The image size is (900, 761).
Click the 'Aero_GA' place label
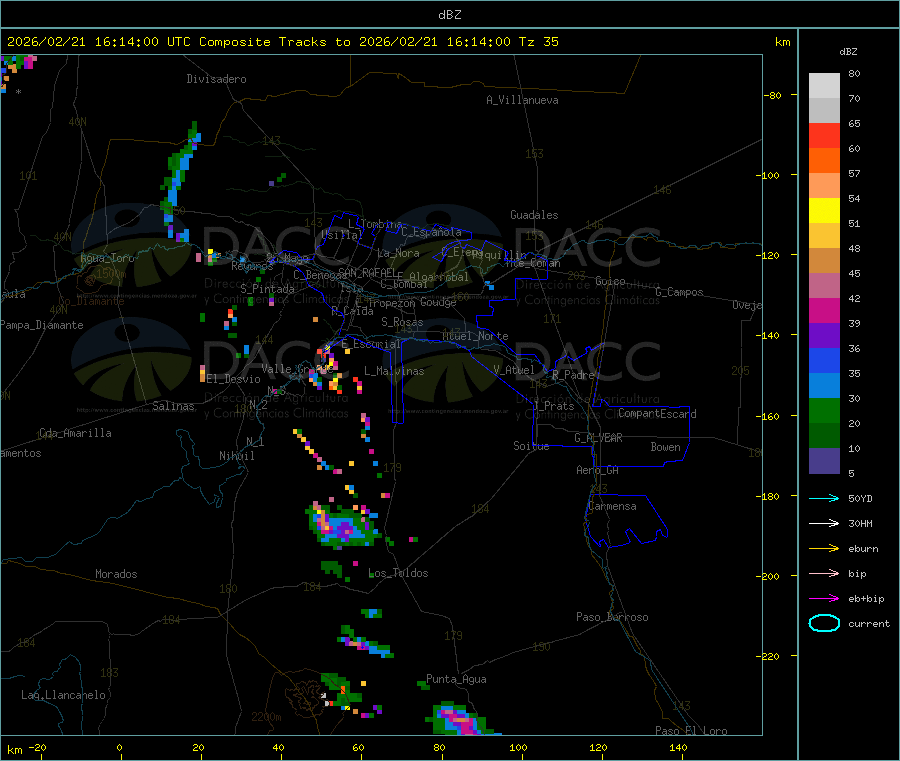[598, 470]
